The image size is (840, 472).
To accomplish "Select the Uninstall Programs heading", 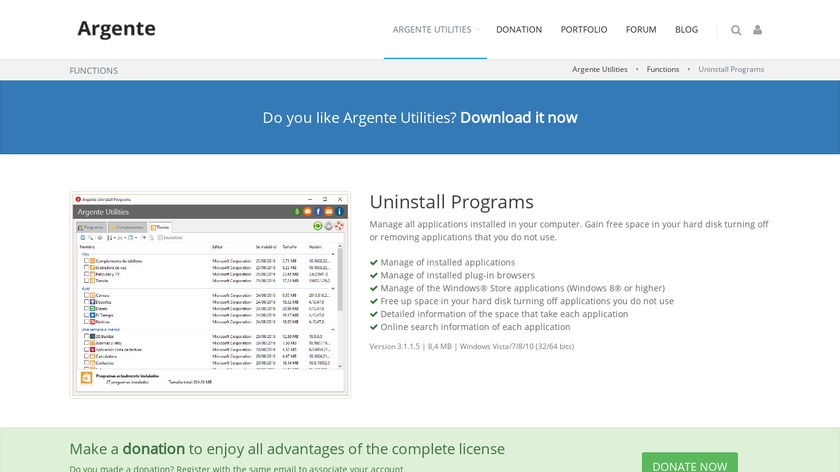I will pos(452,202).
